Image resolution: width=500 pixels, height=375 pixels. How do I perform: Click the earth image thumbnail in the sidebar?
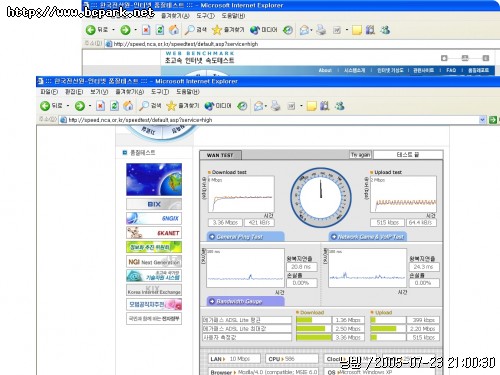[x=154, y=179]
